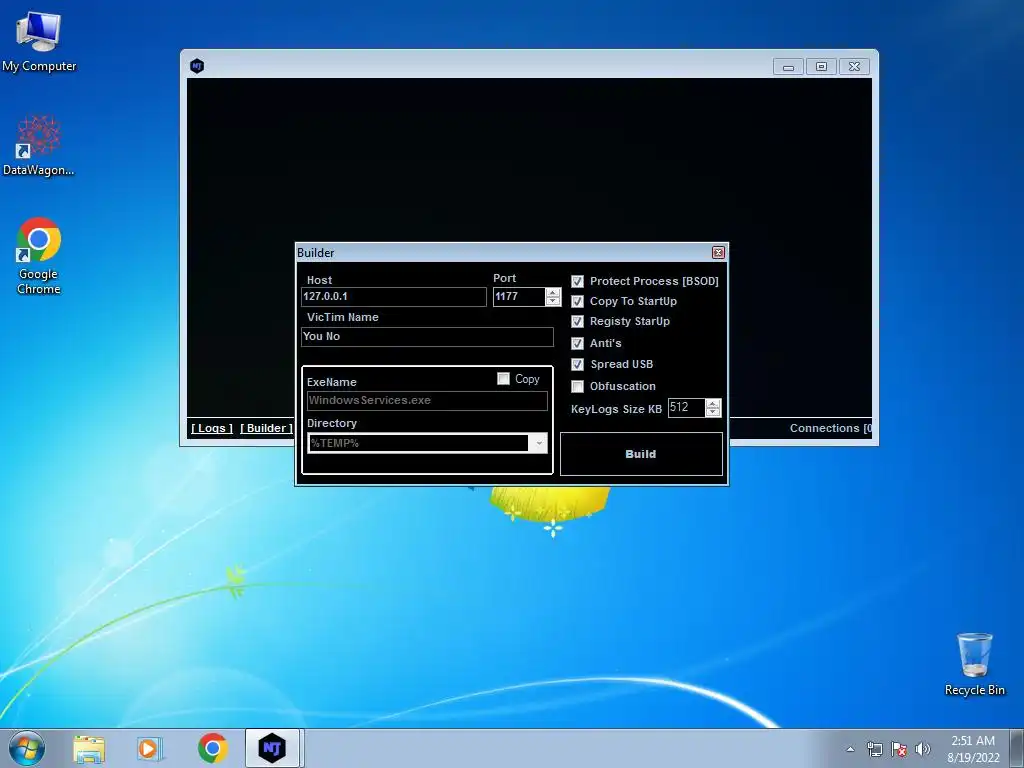
Task: Click the Connections status text
Action: (x=831, y=428)
